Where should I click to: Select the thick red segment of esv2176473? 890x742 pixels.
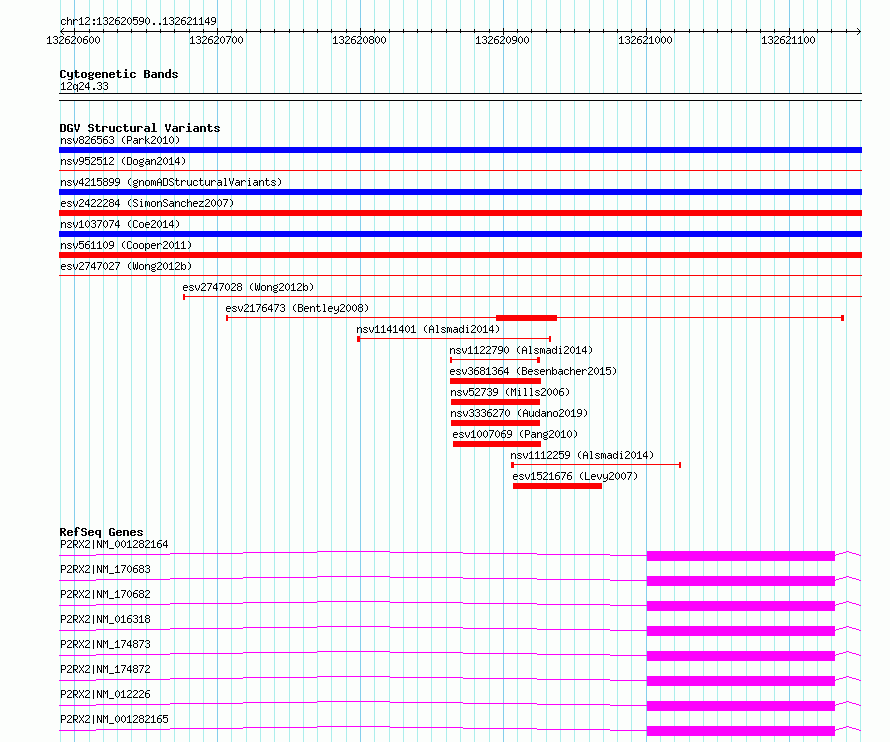(526, 318)
